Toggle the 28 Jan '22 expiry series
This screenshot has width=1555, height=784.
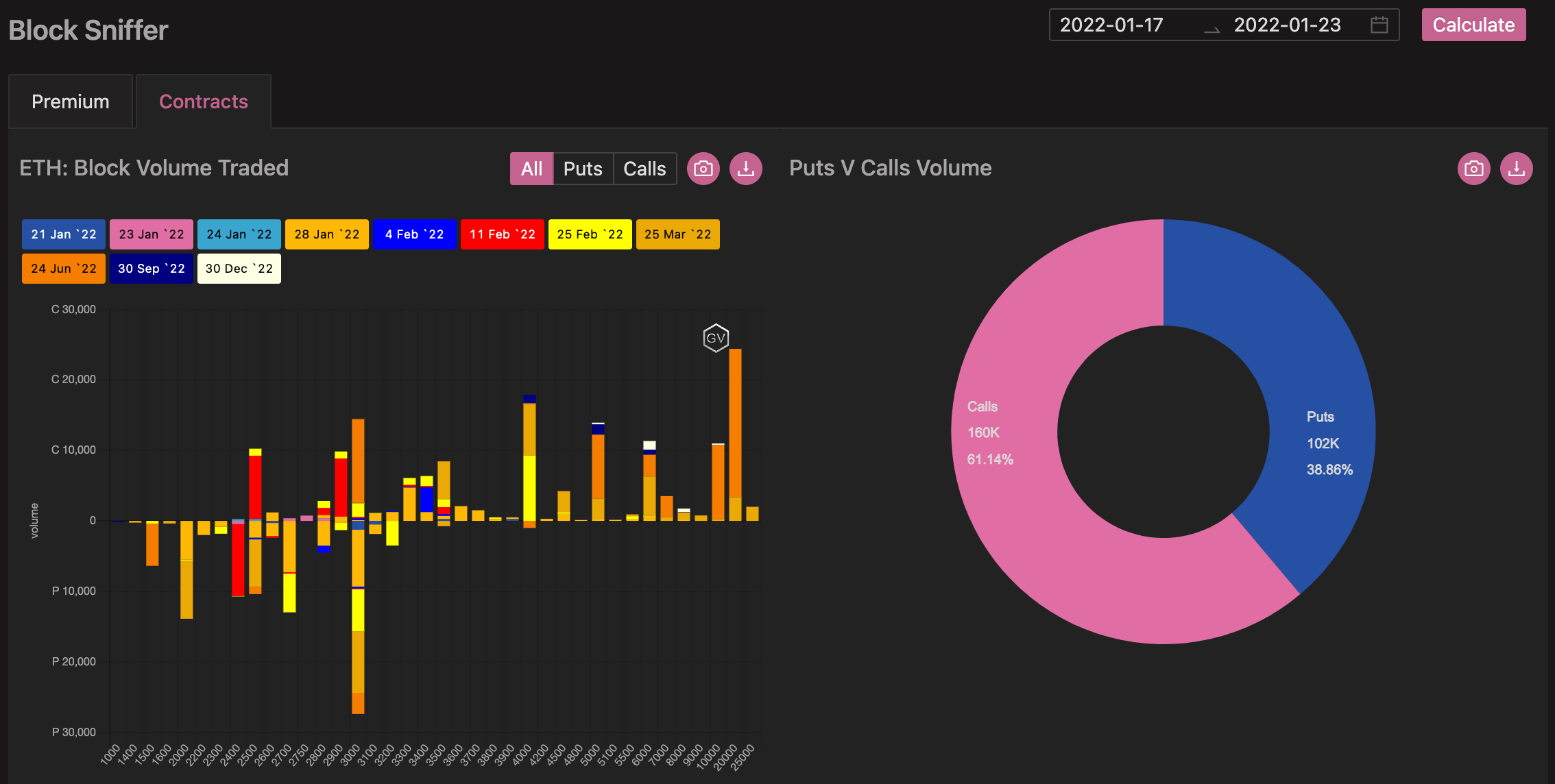click(x=327, y=234)
